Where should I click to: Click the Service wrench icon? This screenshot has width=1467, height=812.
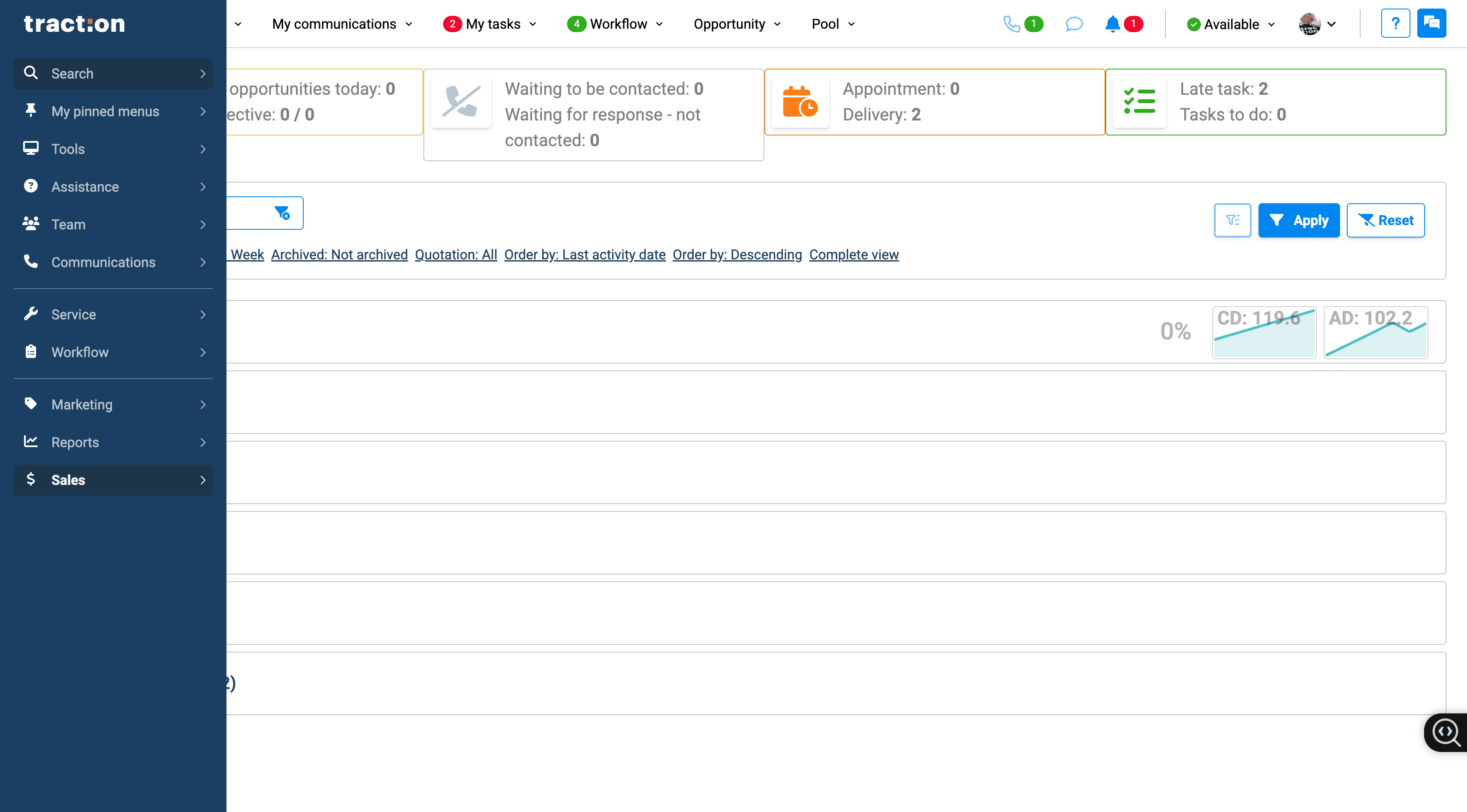(x=31, y=314)
